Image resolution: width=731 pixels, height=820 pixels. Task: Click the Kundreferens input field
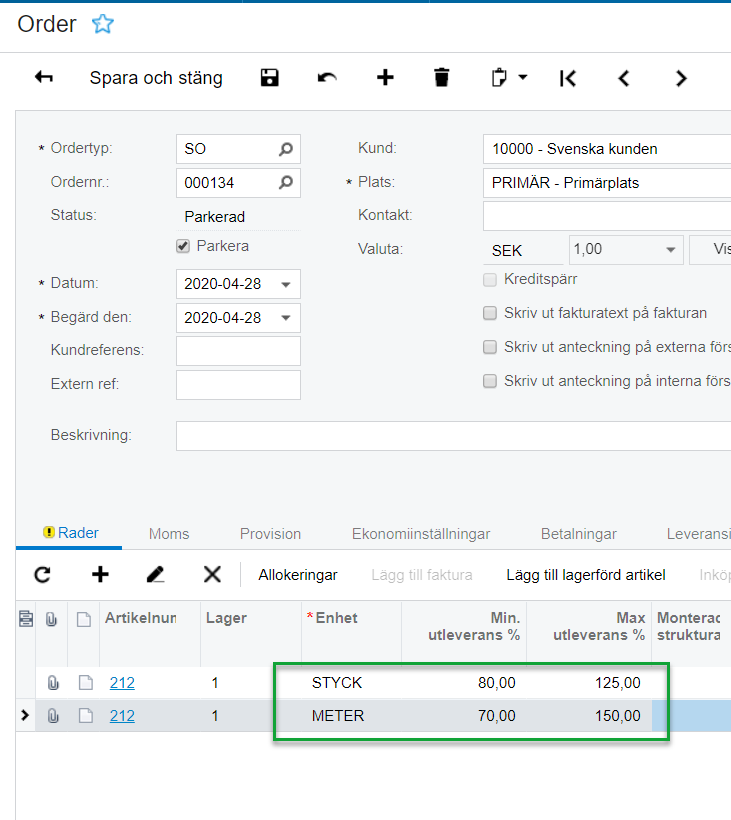pos(238,351)
